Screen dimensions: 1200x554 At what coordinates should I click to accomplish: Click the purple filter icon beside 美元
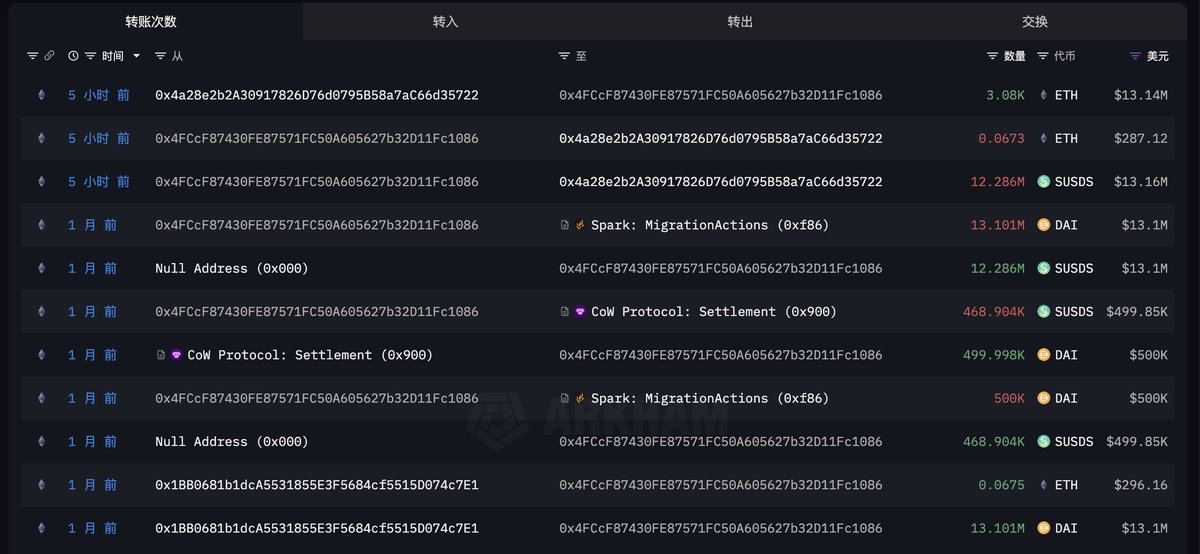point(1135,56)
